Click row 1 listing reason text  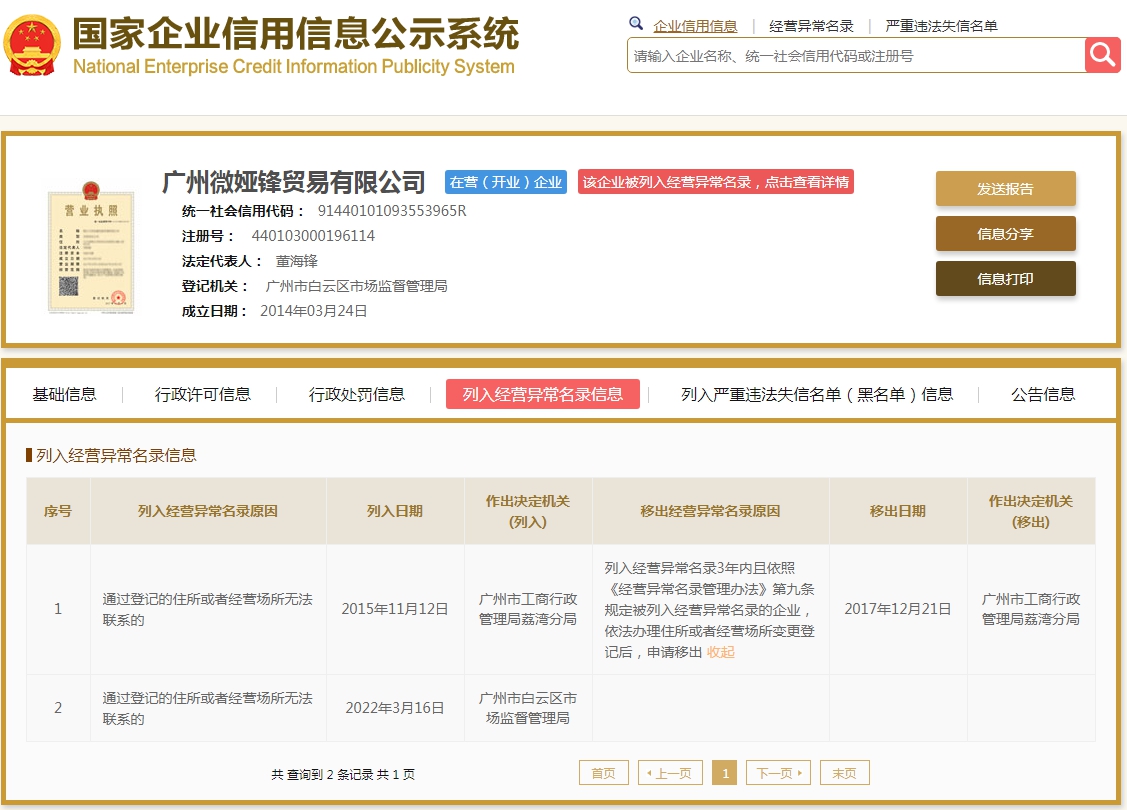[208, 609]
